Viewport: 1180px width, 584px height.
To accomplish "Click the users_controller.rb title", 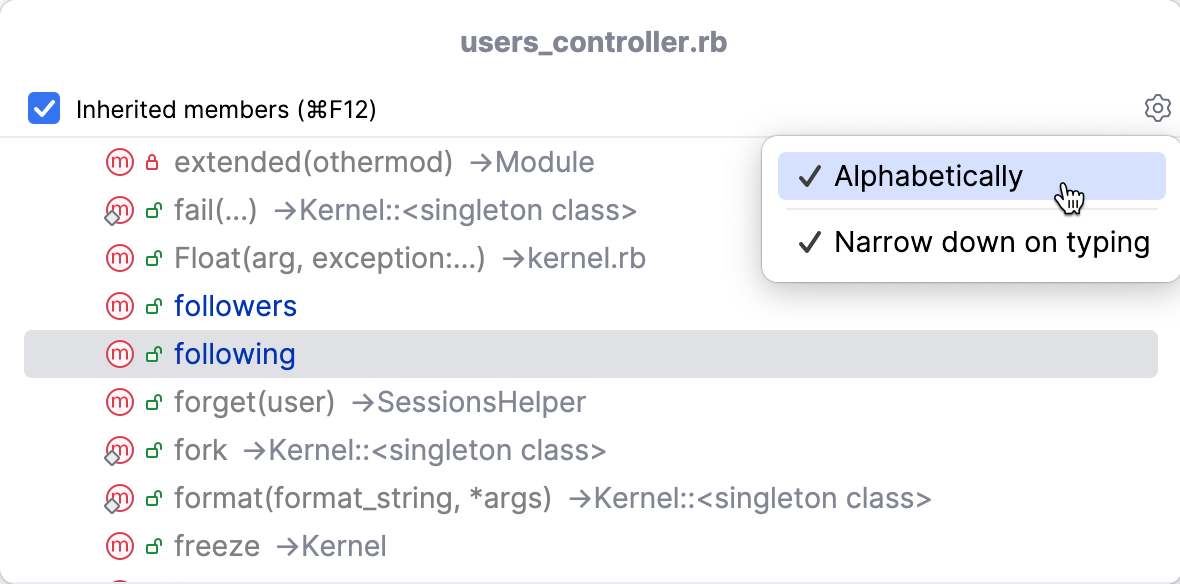I will 593,43.
